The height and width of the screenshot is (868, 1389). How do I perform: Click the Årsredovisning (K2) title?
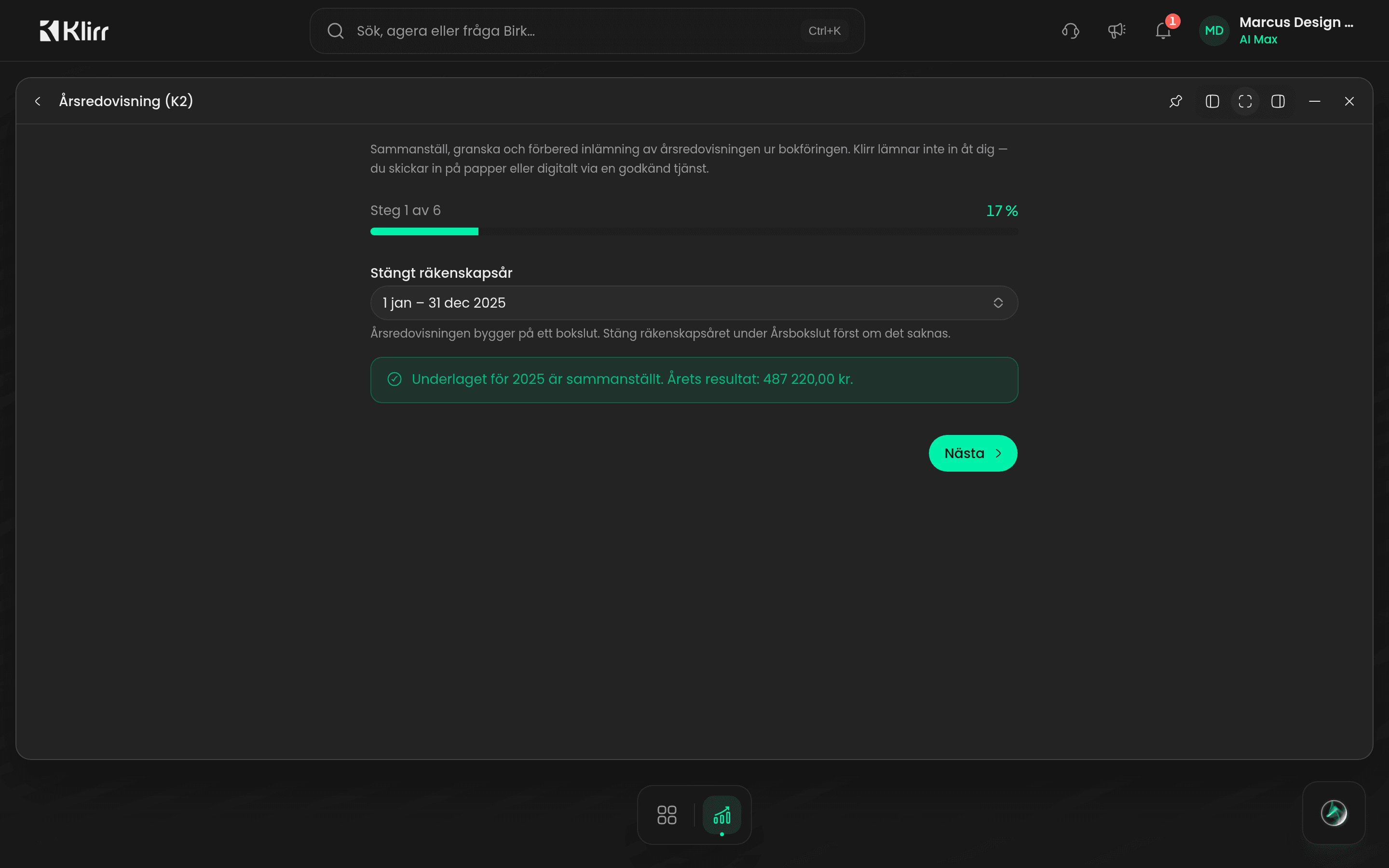126,102
